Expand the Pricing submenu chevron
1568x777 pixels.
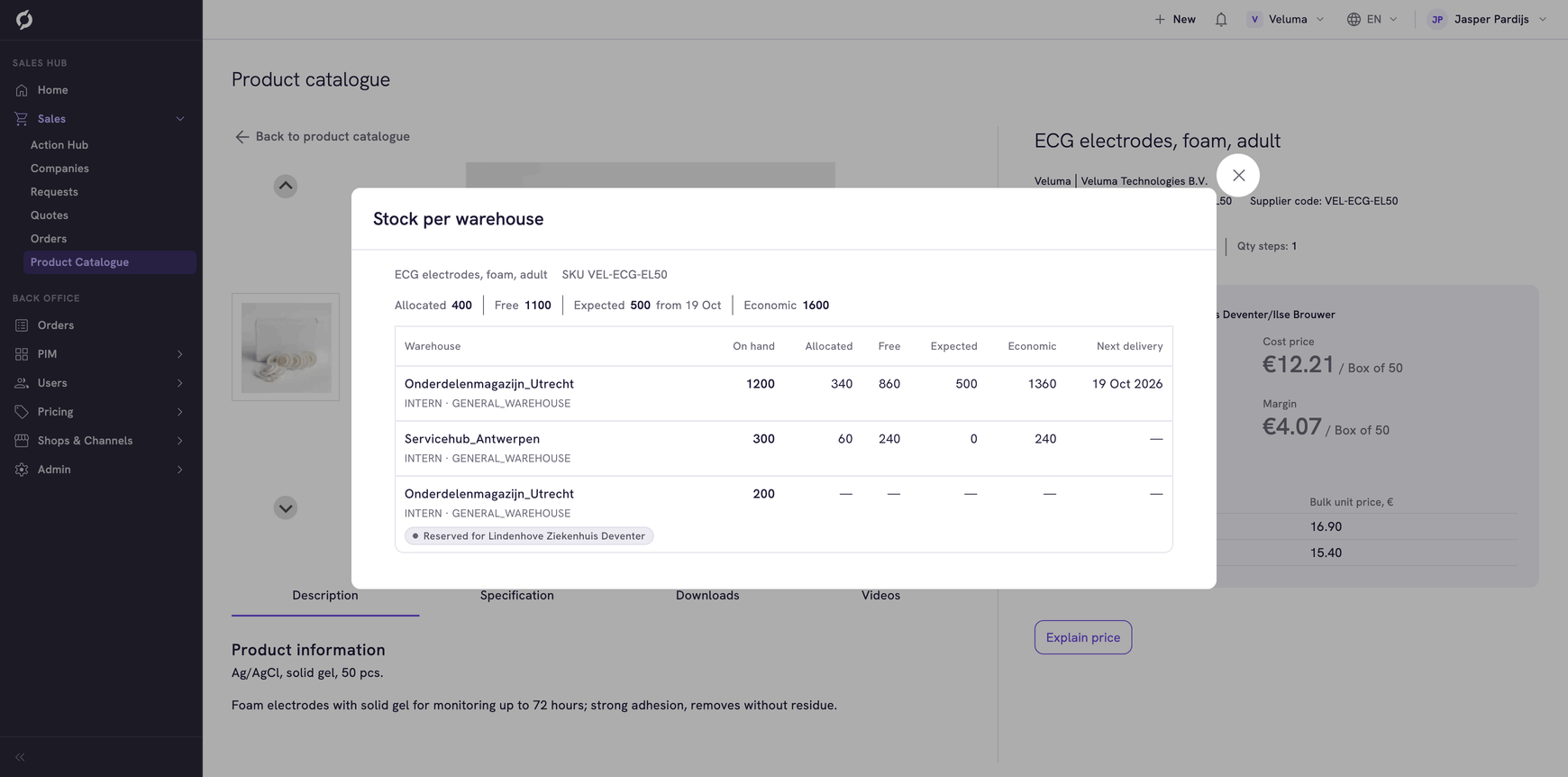(x=180, y=412)
